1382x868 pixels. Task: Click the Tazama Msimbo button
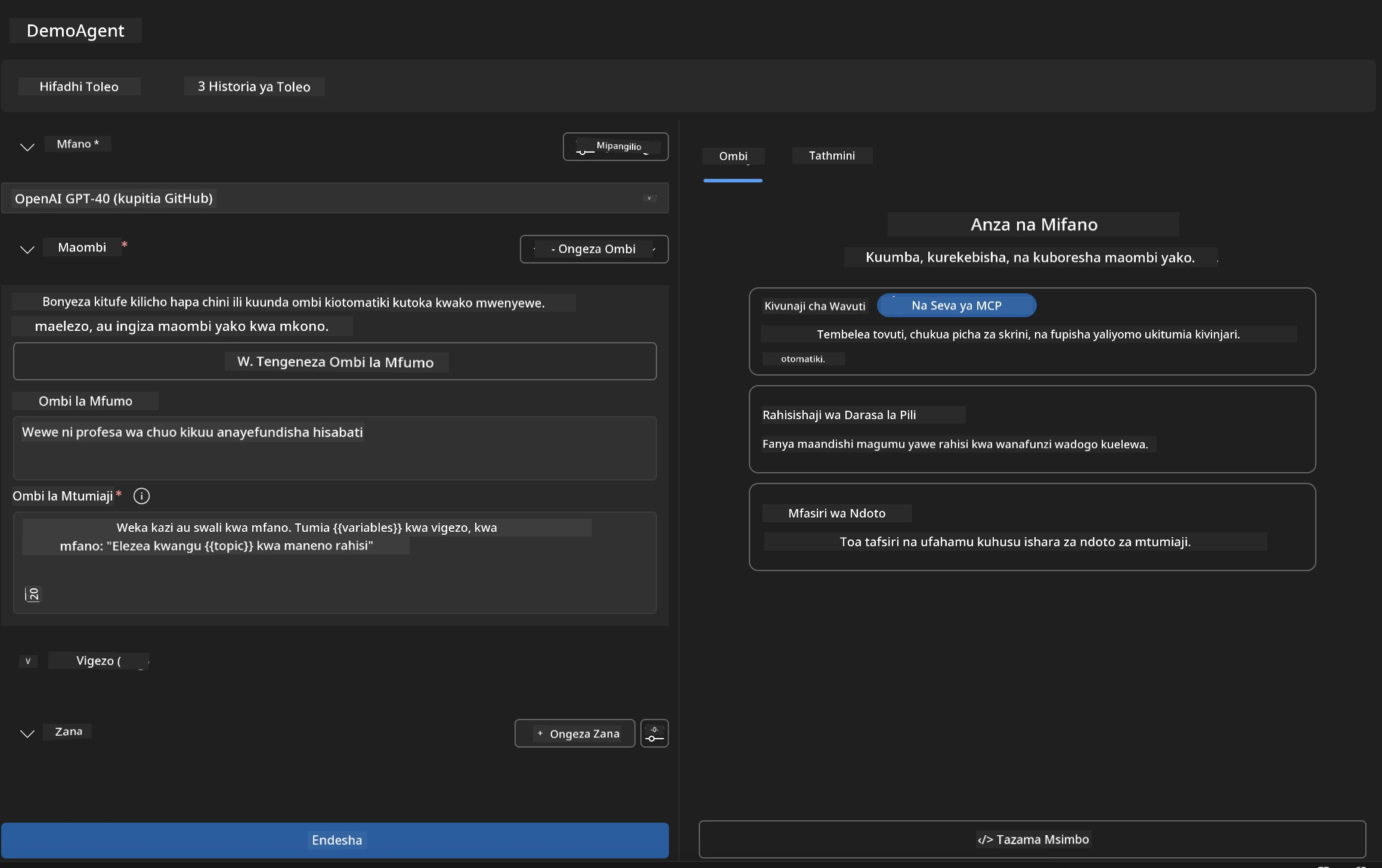(1032, 839)
